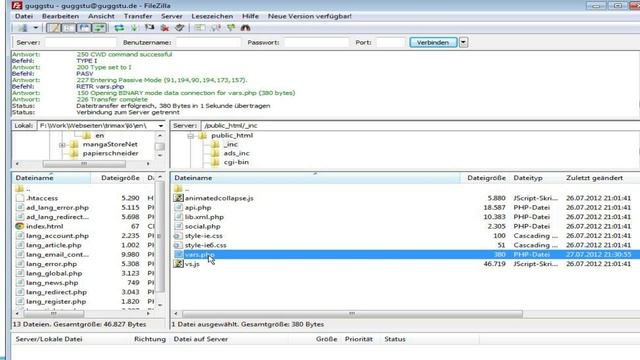Refresh file and folder lists
The image size is (640, 360).
119,28
